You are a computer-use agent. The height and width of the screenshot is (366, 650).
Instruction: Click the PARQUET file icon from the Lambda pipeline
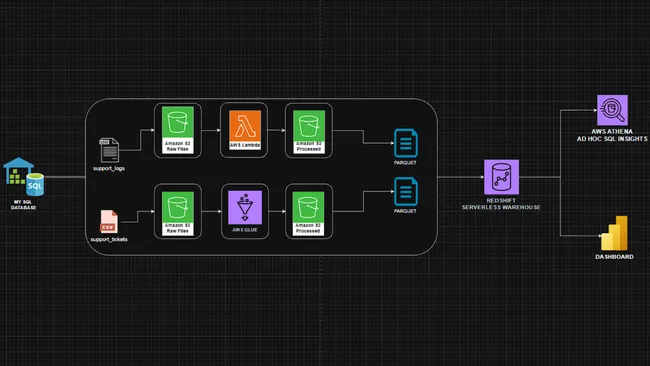tap(406, 143)
